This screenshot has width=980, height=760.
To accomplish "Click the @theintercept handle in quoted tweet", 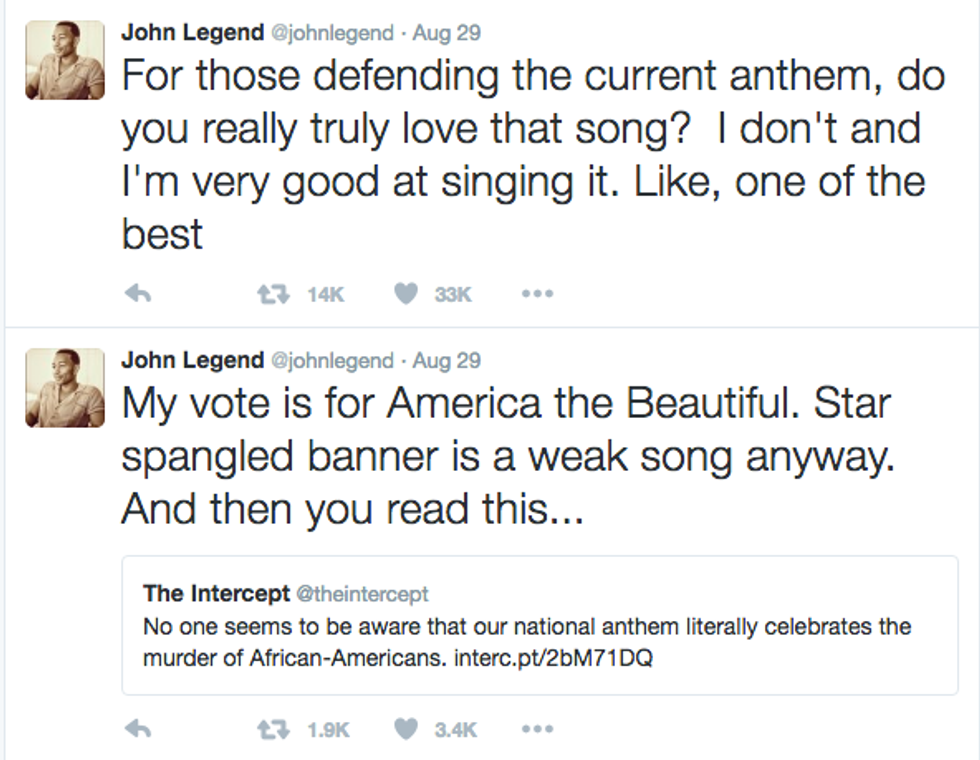I will tap(362, 594).
